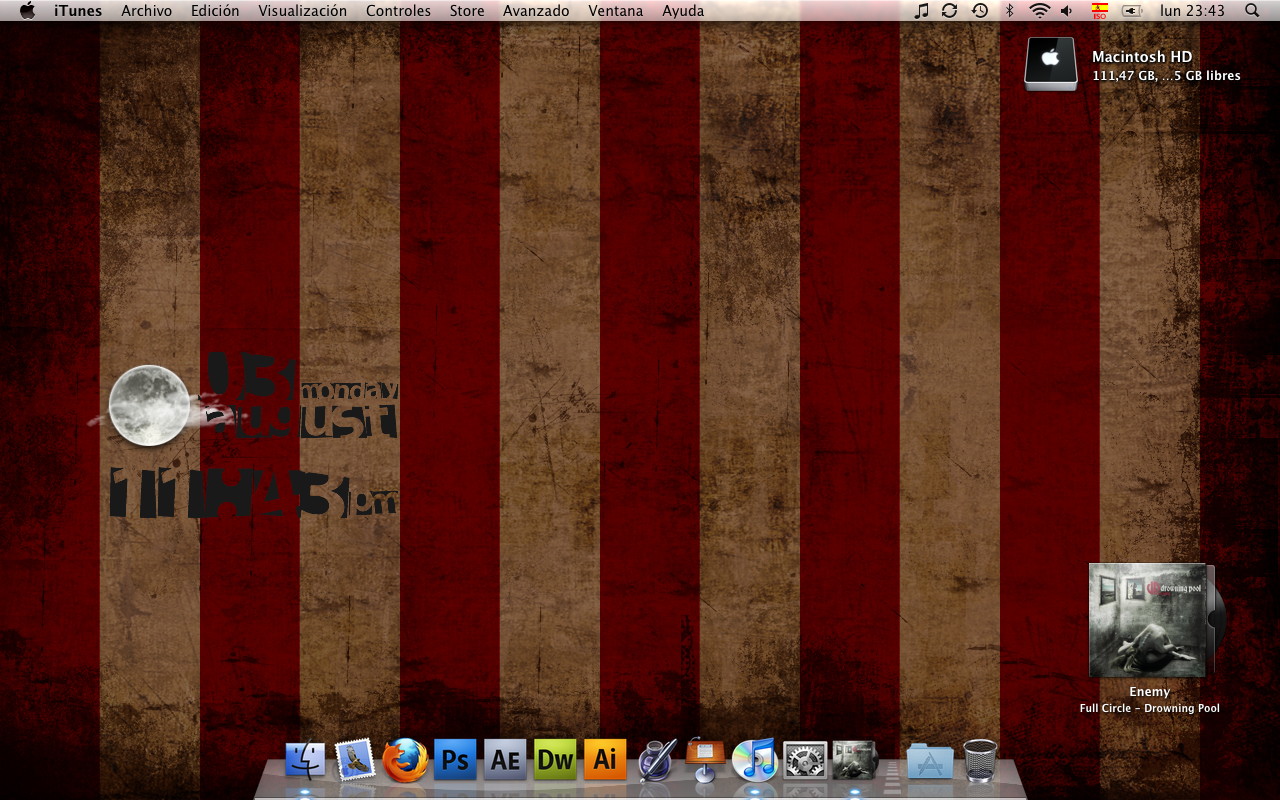1280x800 pixels.
Task: Open Finder from the Dock
Action: [305, 761]
